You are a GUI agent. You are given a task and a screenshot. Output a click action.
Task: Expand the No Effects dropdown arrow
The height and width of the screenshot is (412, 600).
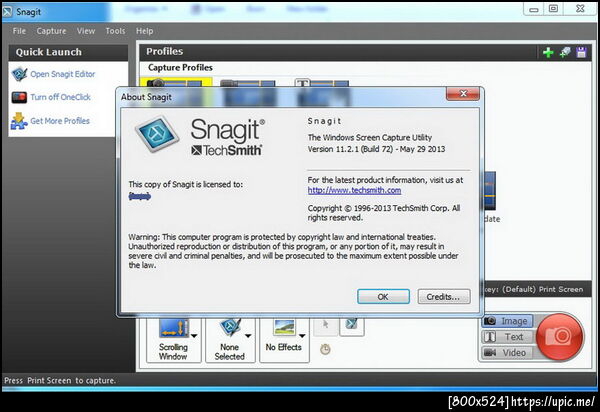(x=302, y=336)
